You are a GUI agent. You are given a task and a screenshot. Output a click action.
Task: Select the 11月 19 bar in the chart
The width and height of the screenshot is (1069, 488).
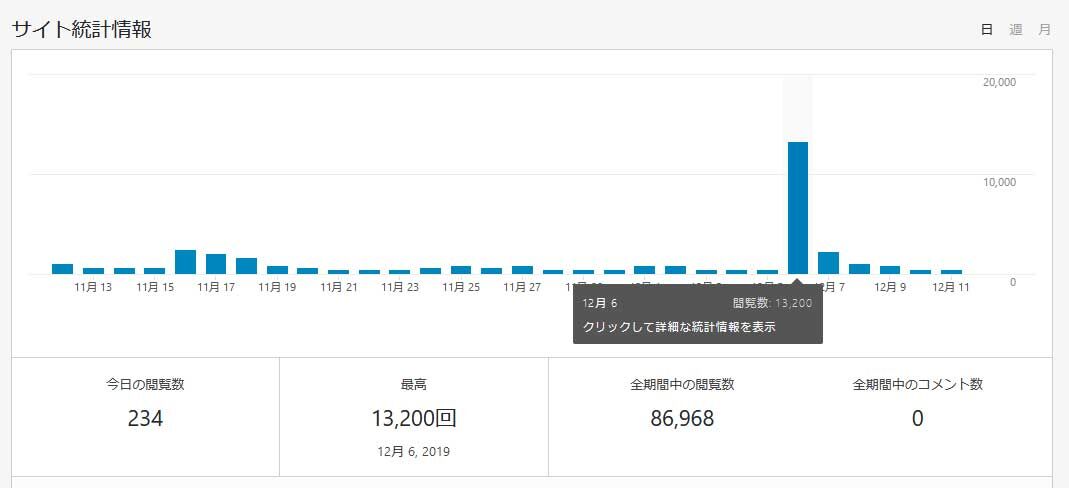point(277,270)
